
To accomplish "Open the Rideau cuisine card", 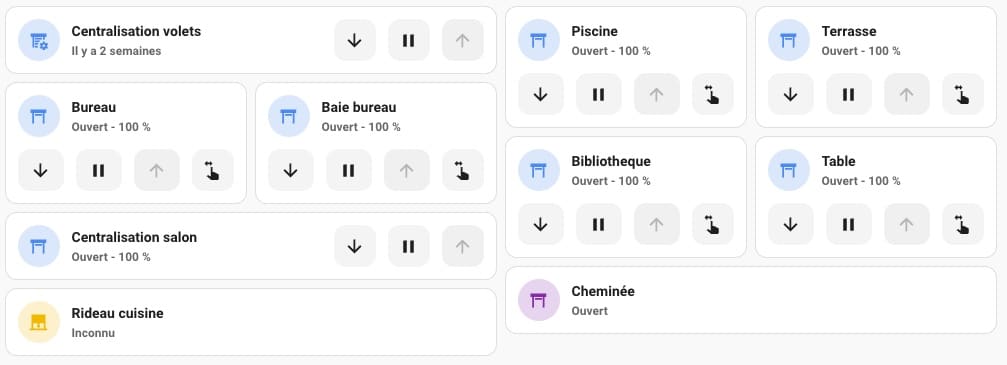I will coord(251,322).
